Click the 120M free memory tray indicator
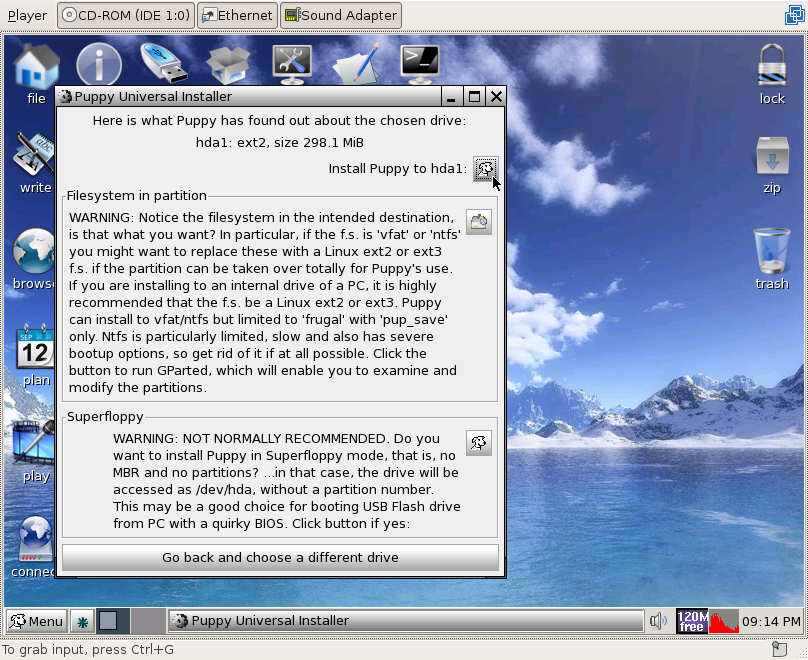The height and width of the screenshot is (660, 808). coord(692,621)
